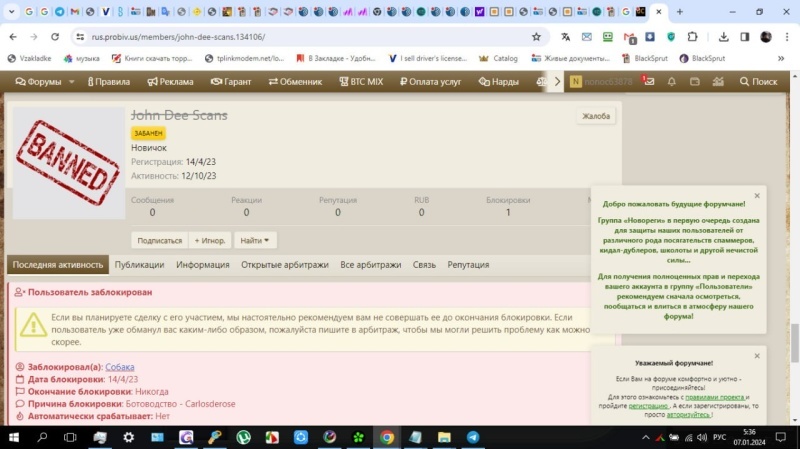Open the BTC MIX menu item
The height and width of the screenshot is (449, 800).
click(x=361, y=82)
